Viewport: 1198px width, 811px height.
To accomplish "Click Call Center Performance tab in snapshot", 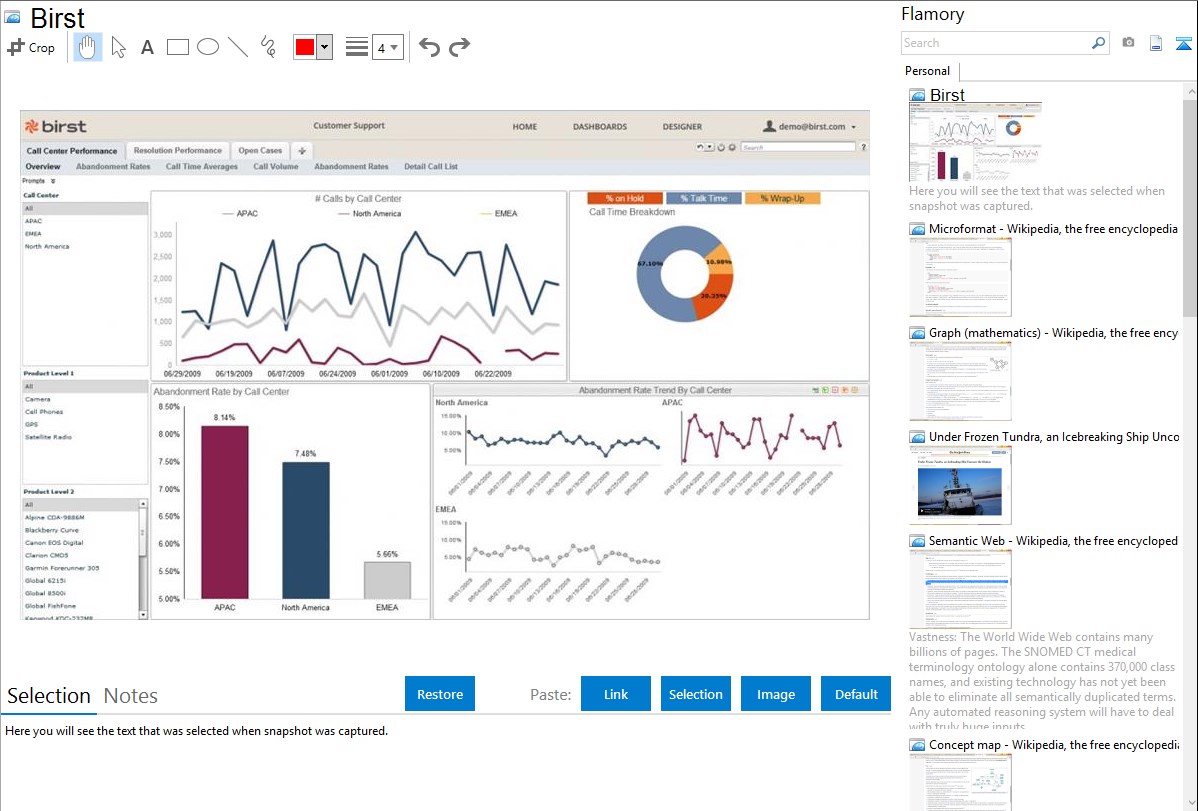I will pyautogui.click(x=72, y=151).
